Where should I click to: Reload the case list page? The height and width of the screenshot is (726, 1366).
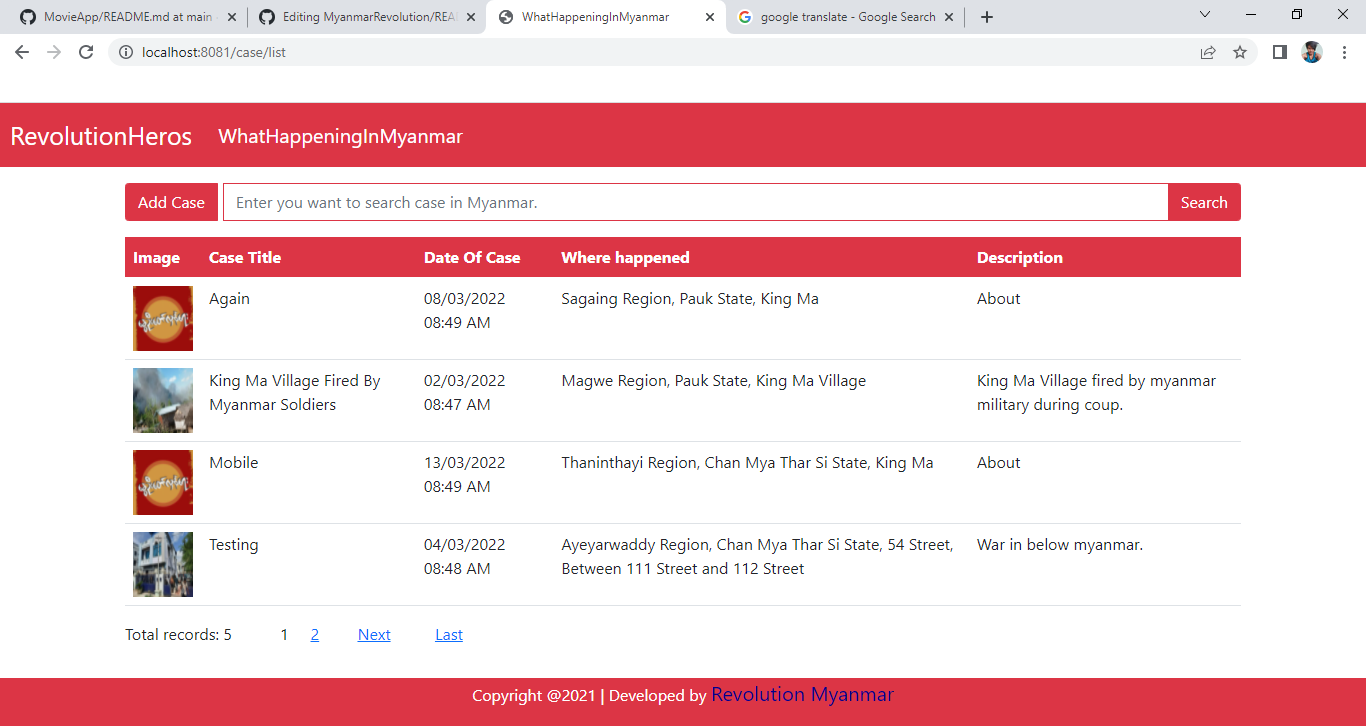coord(85,52)
